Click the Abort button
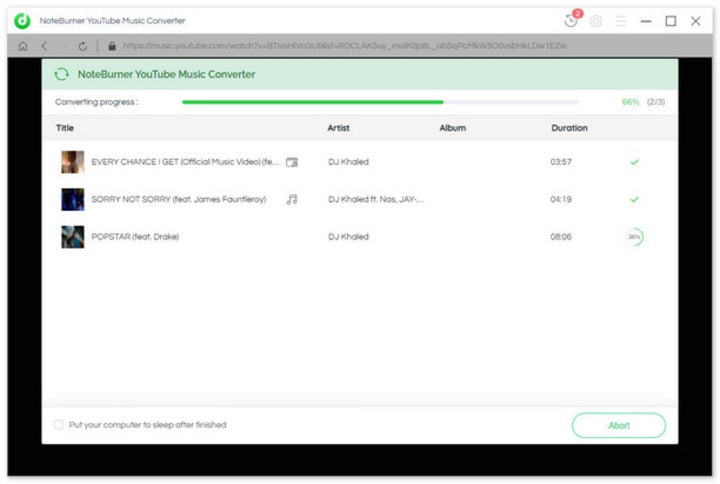 click(619, 426)
